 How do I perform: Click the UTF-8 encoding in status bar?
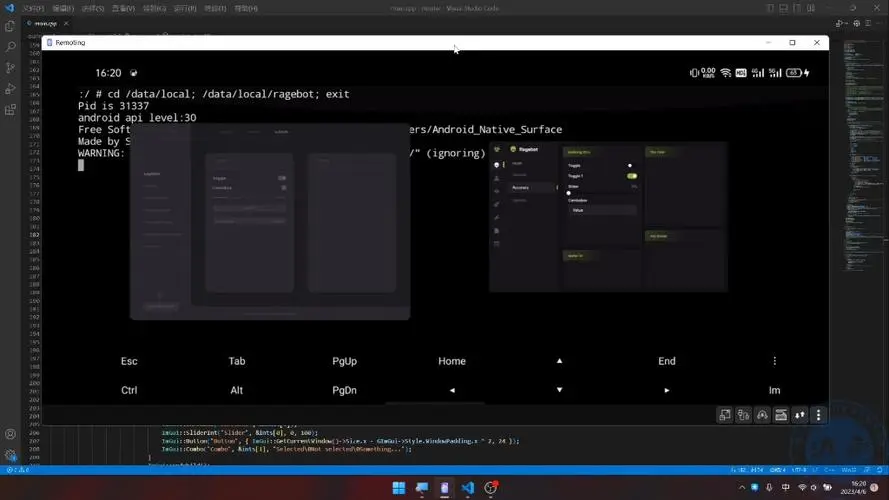[x=799, y=470]
